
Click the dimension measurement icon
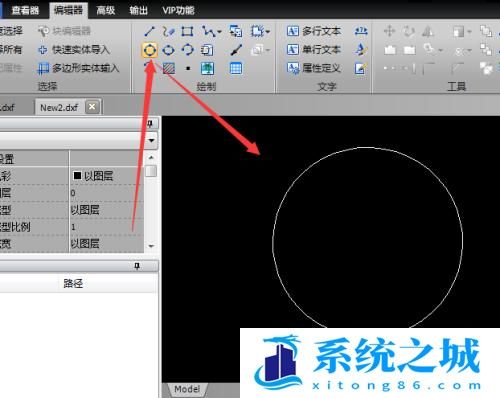click(361, 31)
